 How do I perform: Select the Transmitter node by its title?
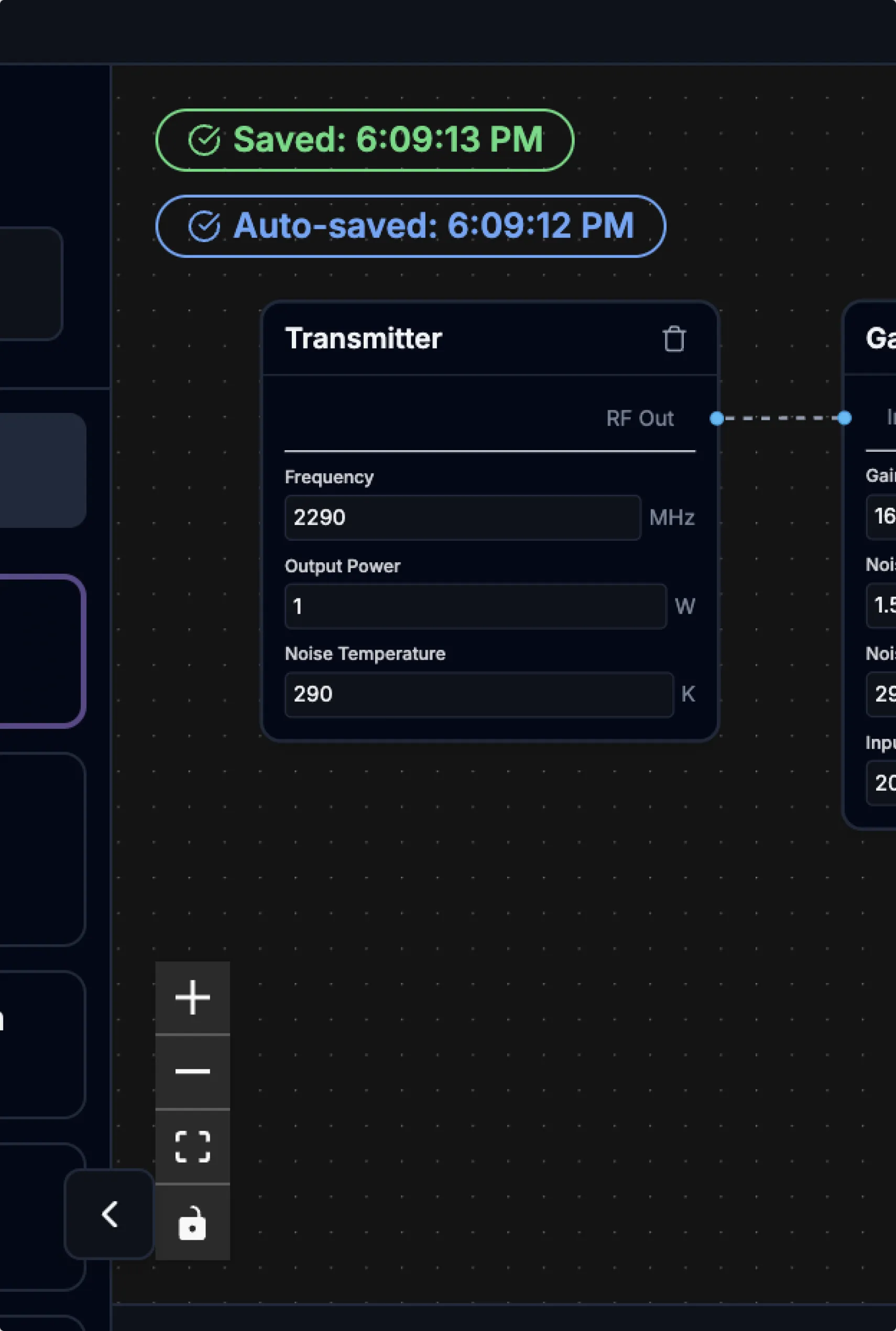click(364, 339)
